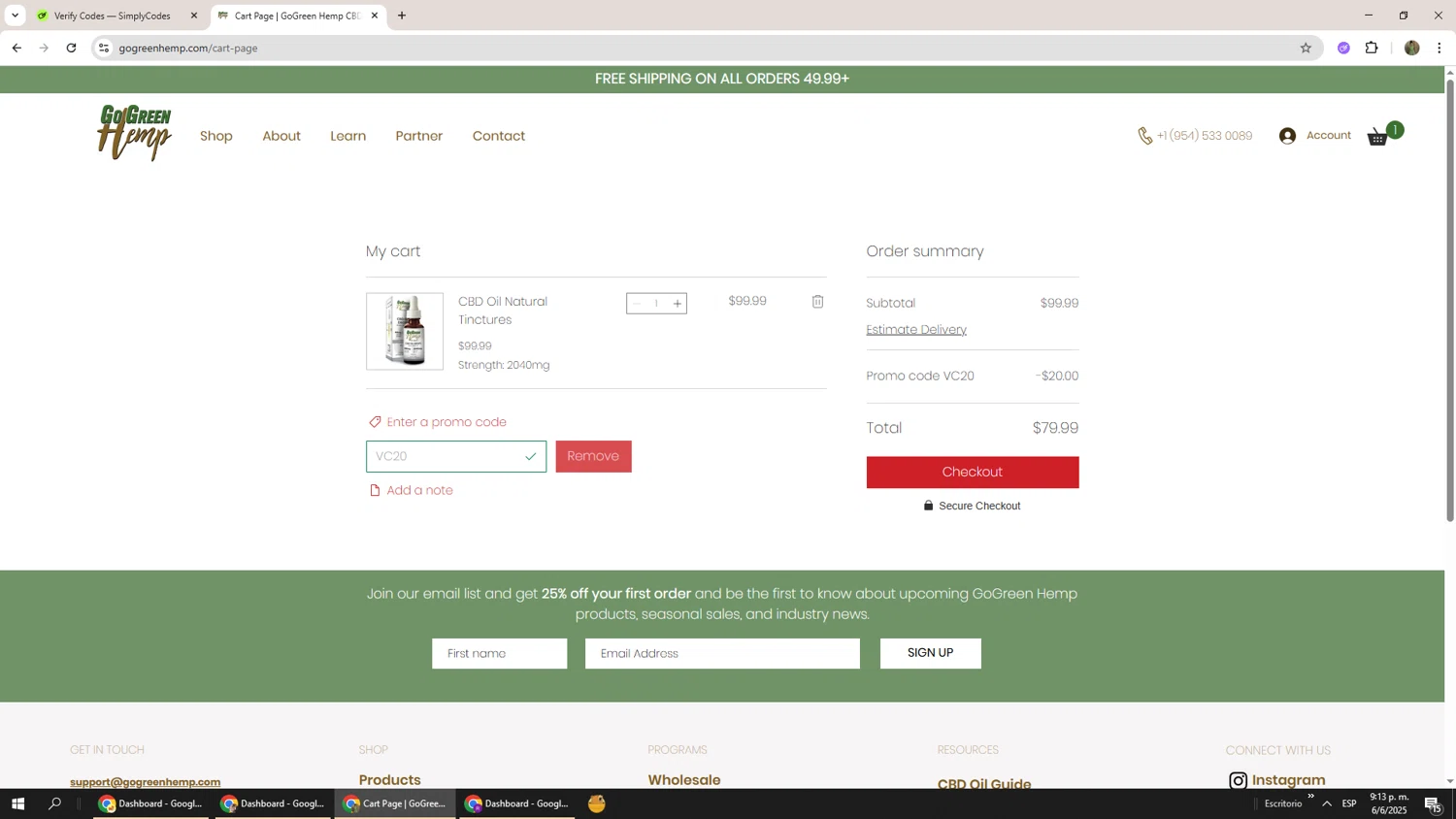Click Enter a promo code link

447,422
